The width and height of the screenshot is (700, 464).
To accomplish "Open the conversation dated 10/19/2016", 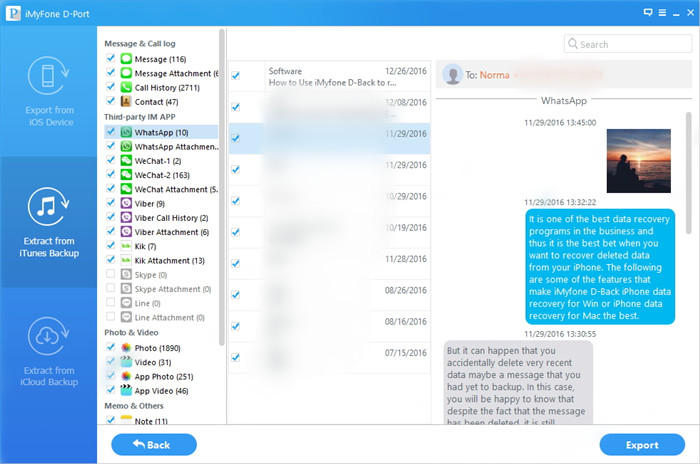I will [x=329, y=233].
